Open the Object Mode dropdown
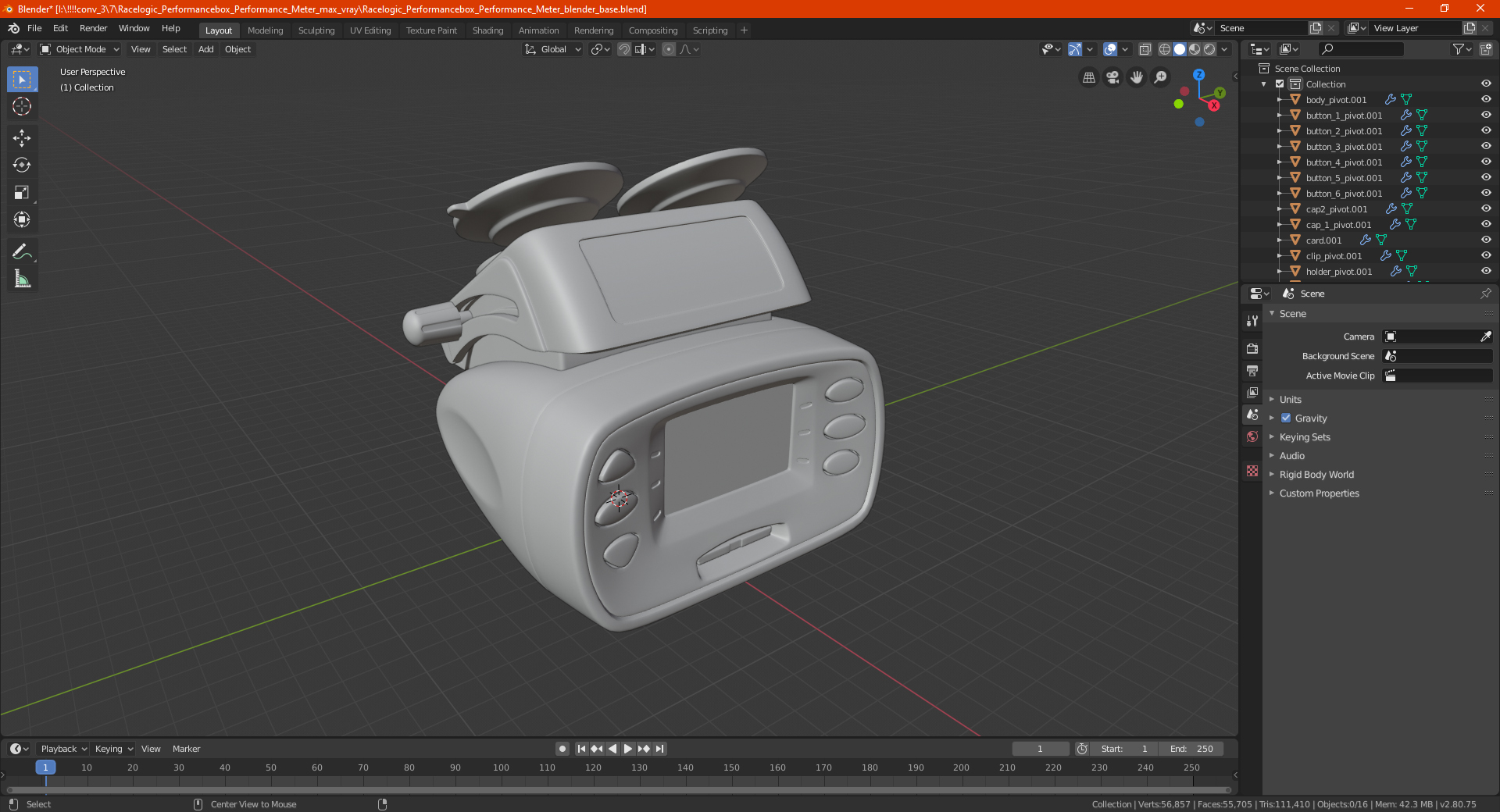Image resolution: width=1500 pixels, height=812 pixels. pyautogui.click(x=80, y=49)
